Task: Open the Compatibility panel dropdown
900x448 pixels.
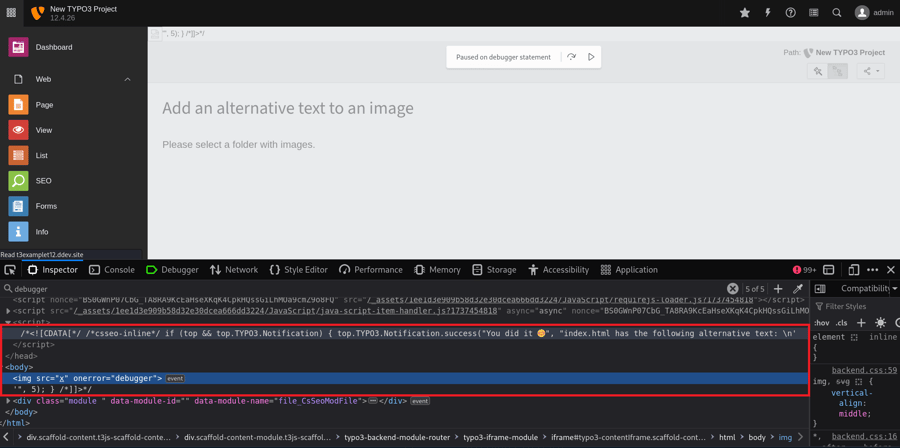Action: (868, 289)
